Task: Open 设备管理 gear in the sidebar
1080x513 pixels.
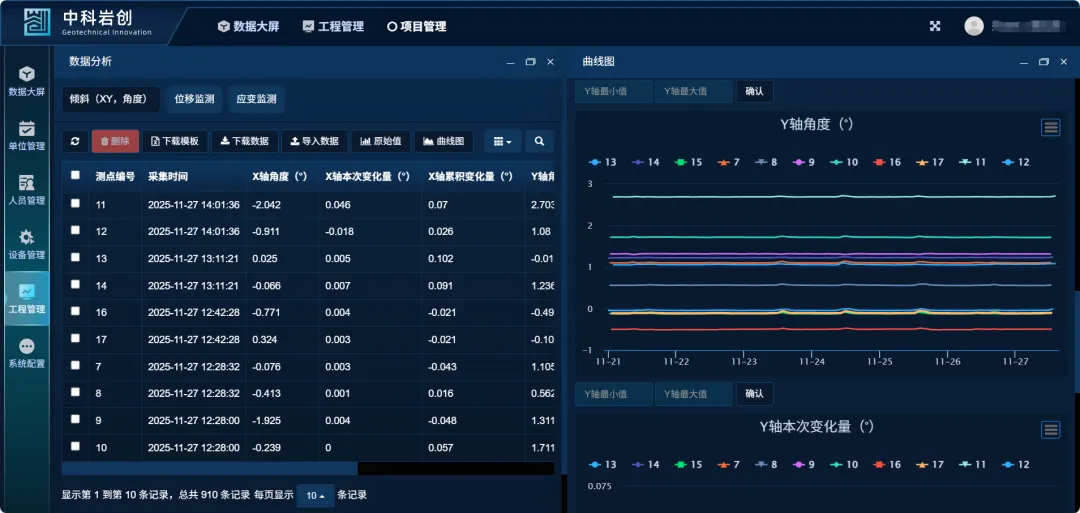Action: (27, 244)
